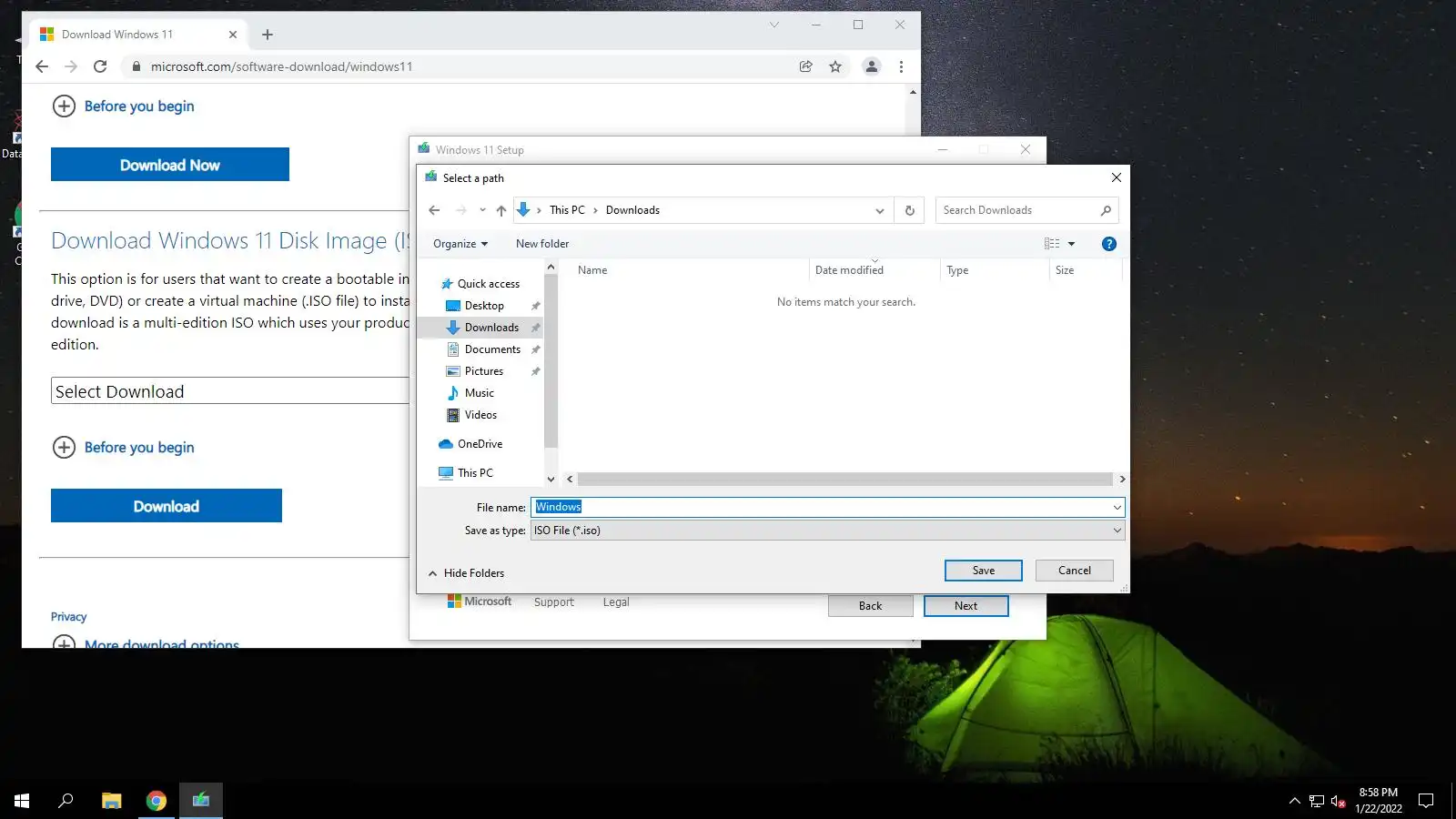Click This PC in the breadcrumb path

[x=567, y=210]
